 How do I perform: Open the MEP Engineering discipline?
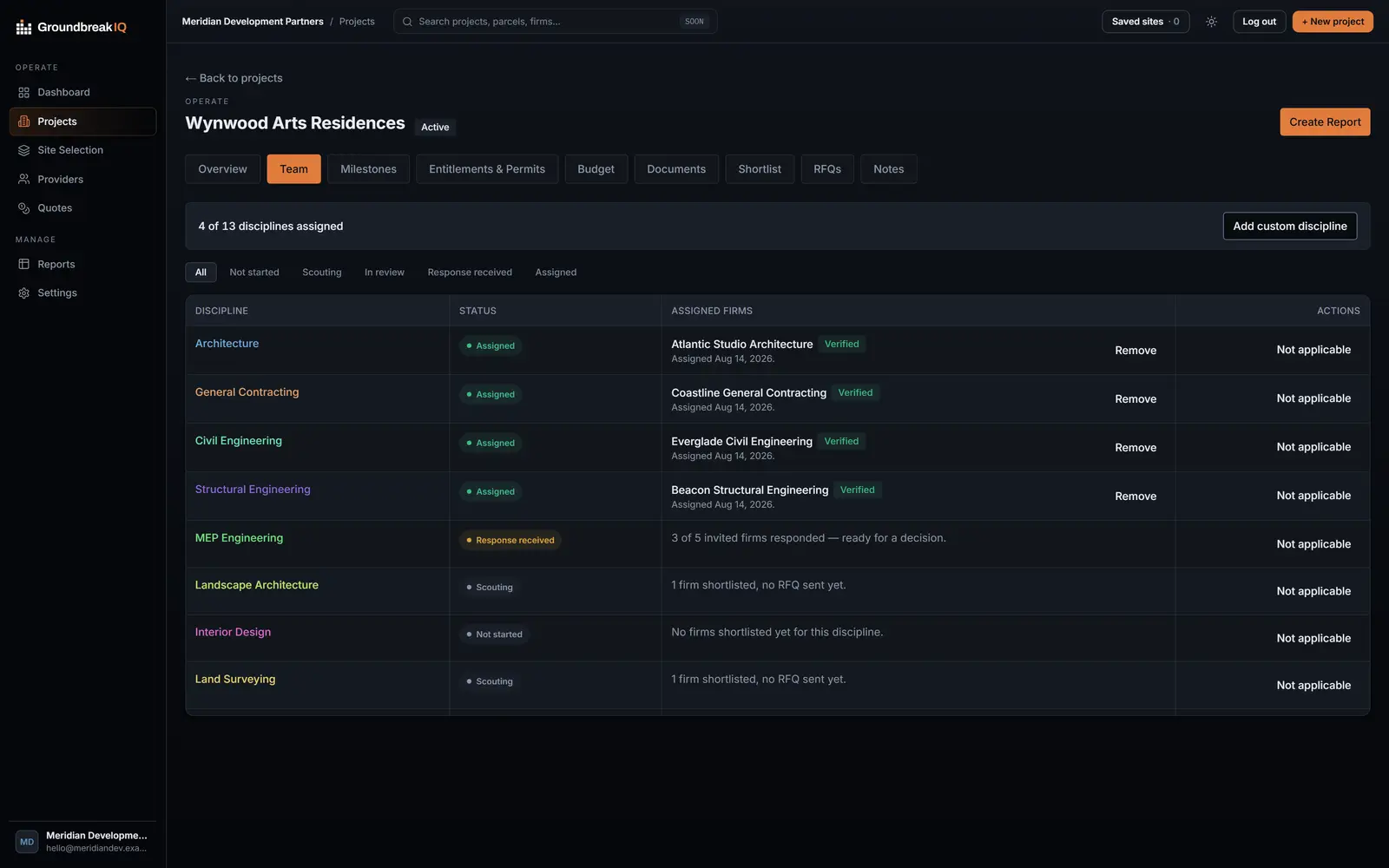239,538
